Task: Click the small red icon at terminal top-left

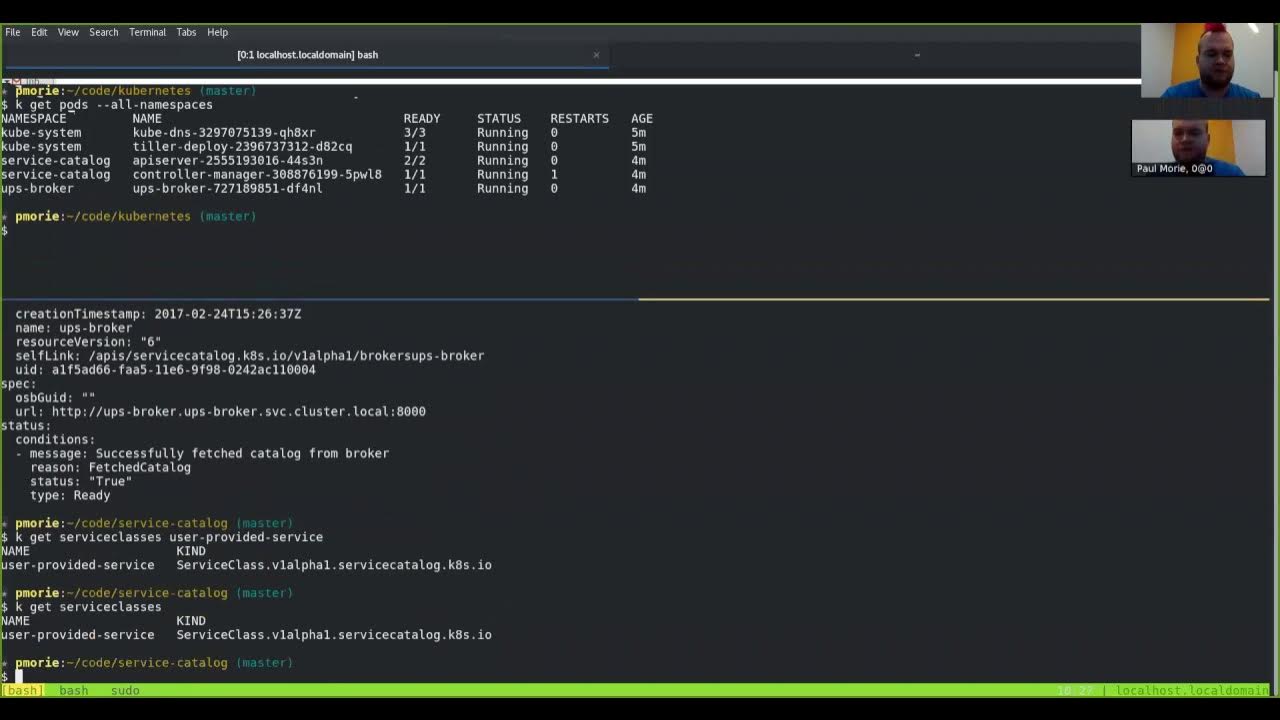Action: (x=14, y=80)
